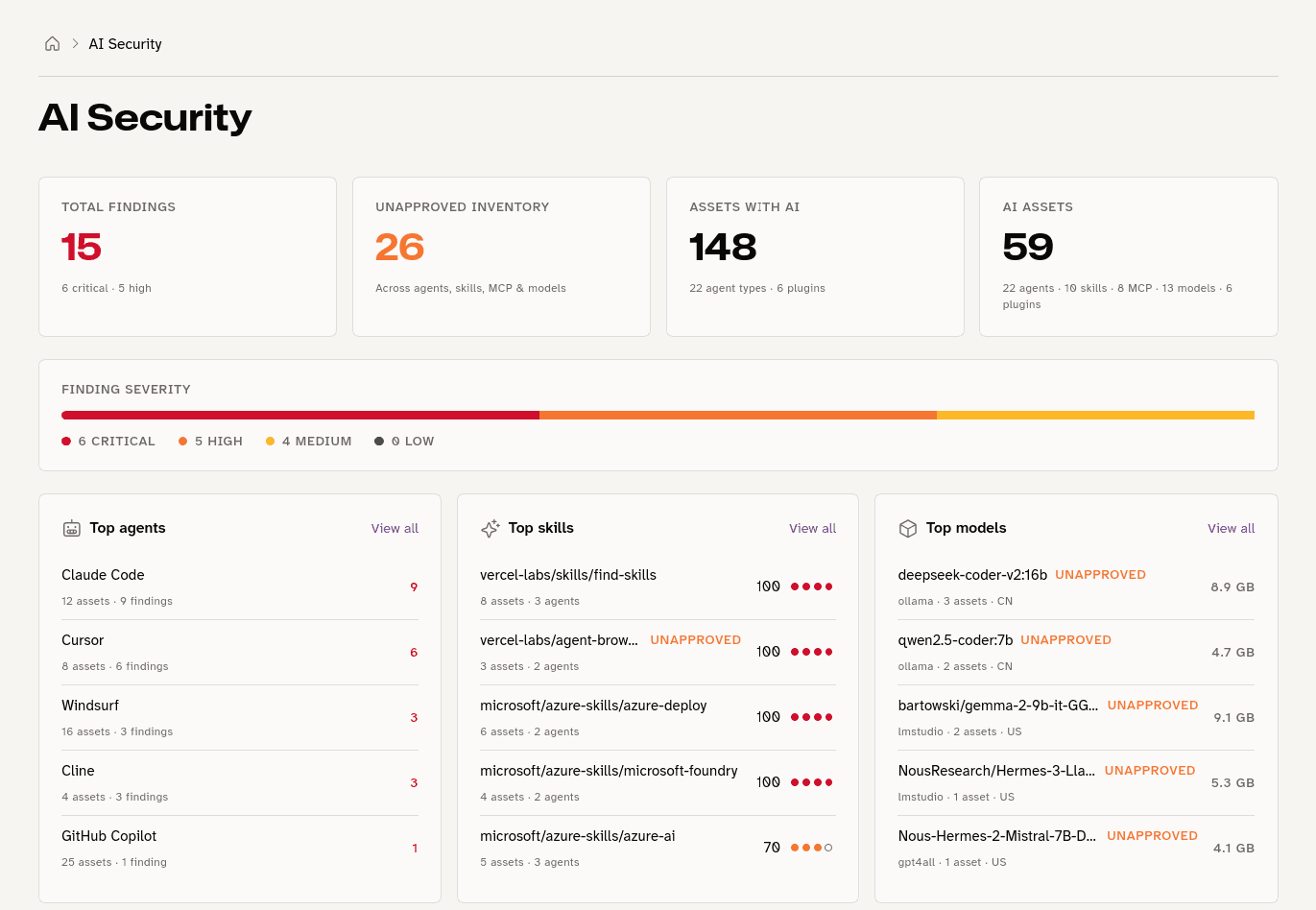The width and height of the screenshot is (1316, 910).
Task: Click risk dots for microsoft/azure-skills/microsoft-foundry
Action: click(x=812, y=782)
